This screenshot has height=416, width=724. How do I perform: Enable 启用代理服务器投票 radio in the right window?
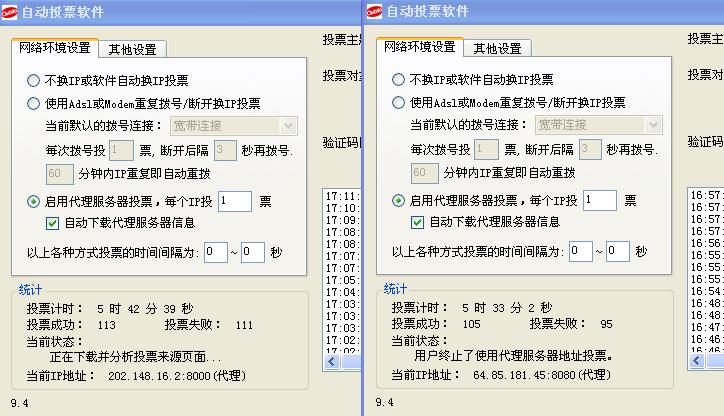pyautogui.click(x=399, y=201)
